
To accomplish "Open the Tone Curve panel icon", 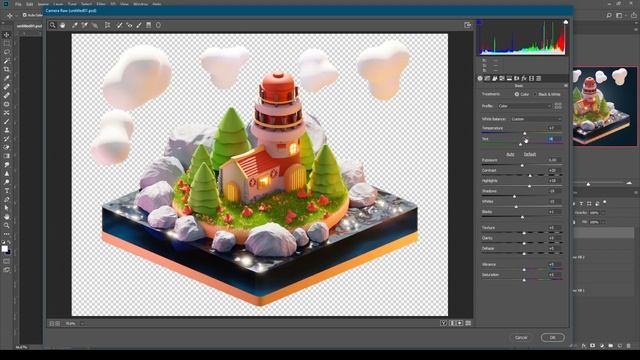I will [x=487, y=78].
